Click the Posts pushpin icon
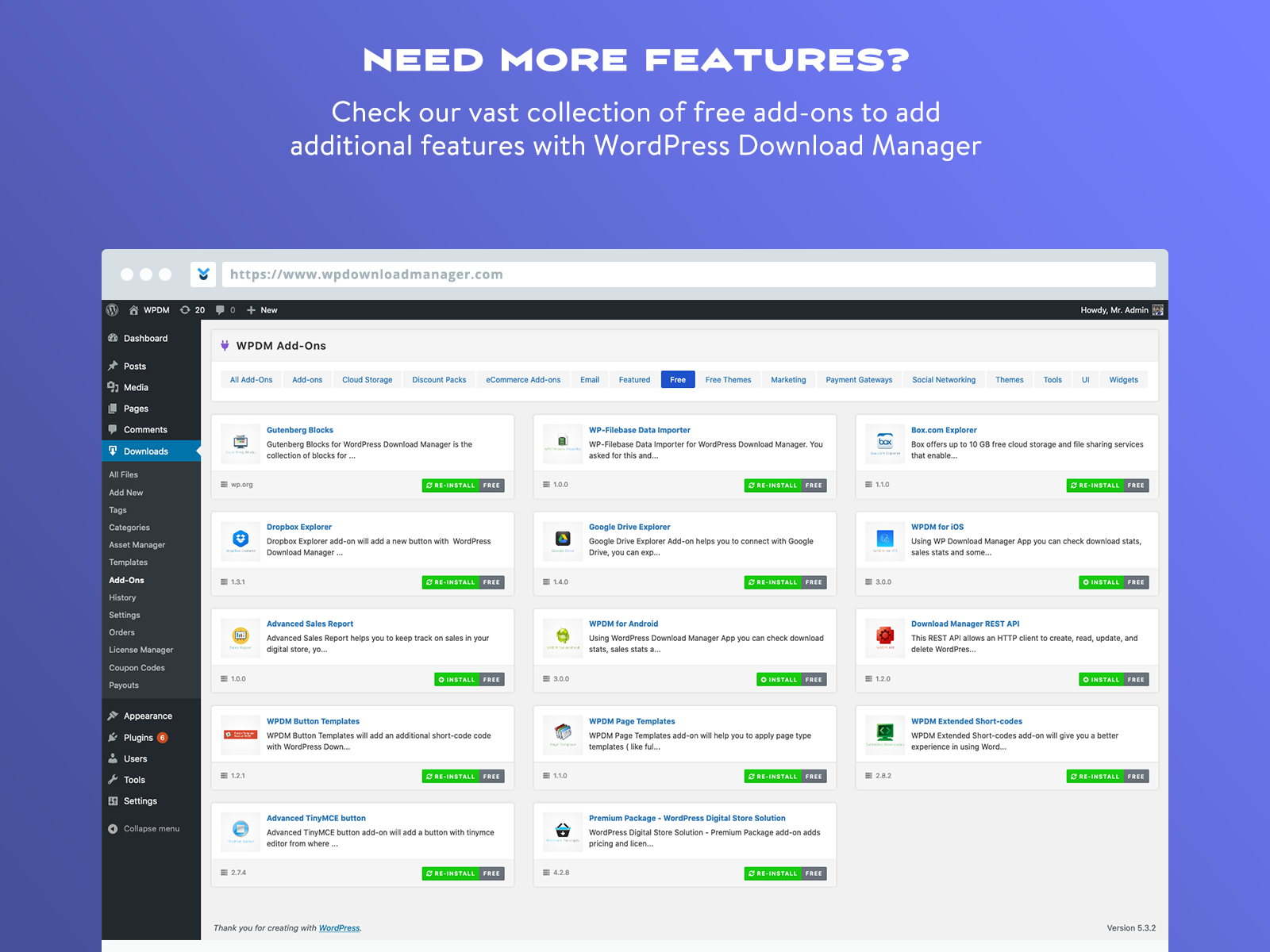The height and width of the screenshot is (952, 1270). 113,366
